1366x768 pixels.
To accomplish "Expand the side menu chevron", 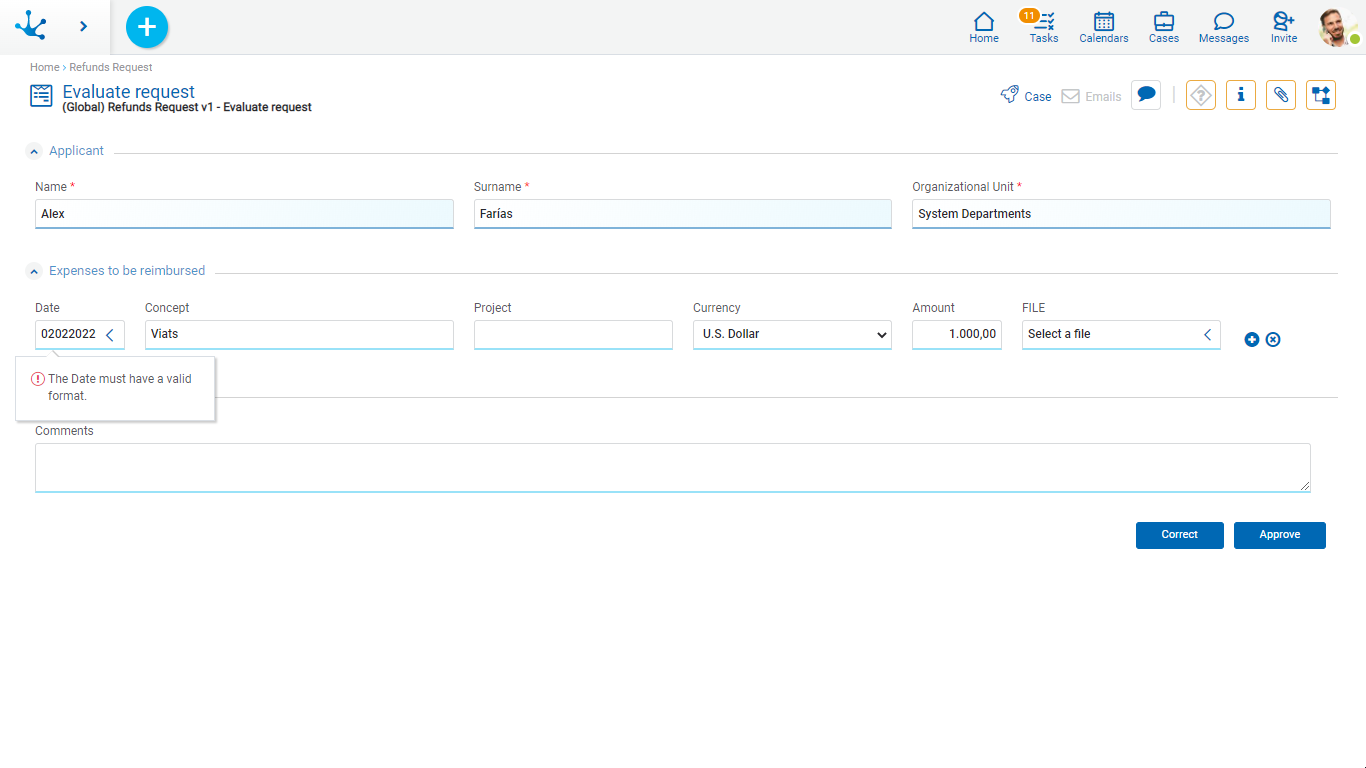I will click(83, 27).
